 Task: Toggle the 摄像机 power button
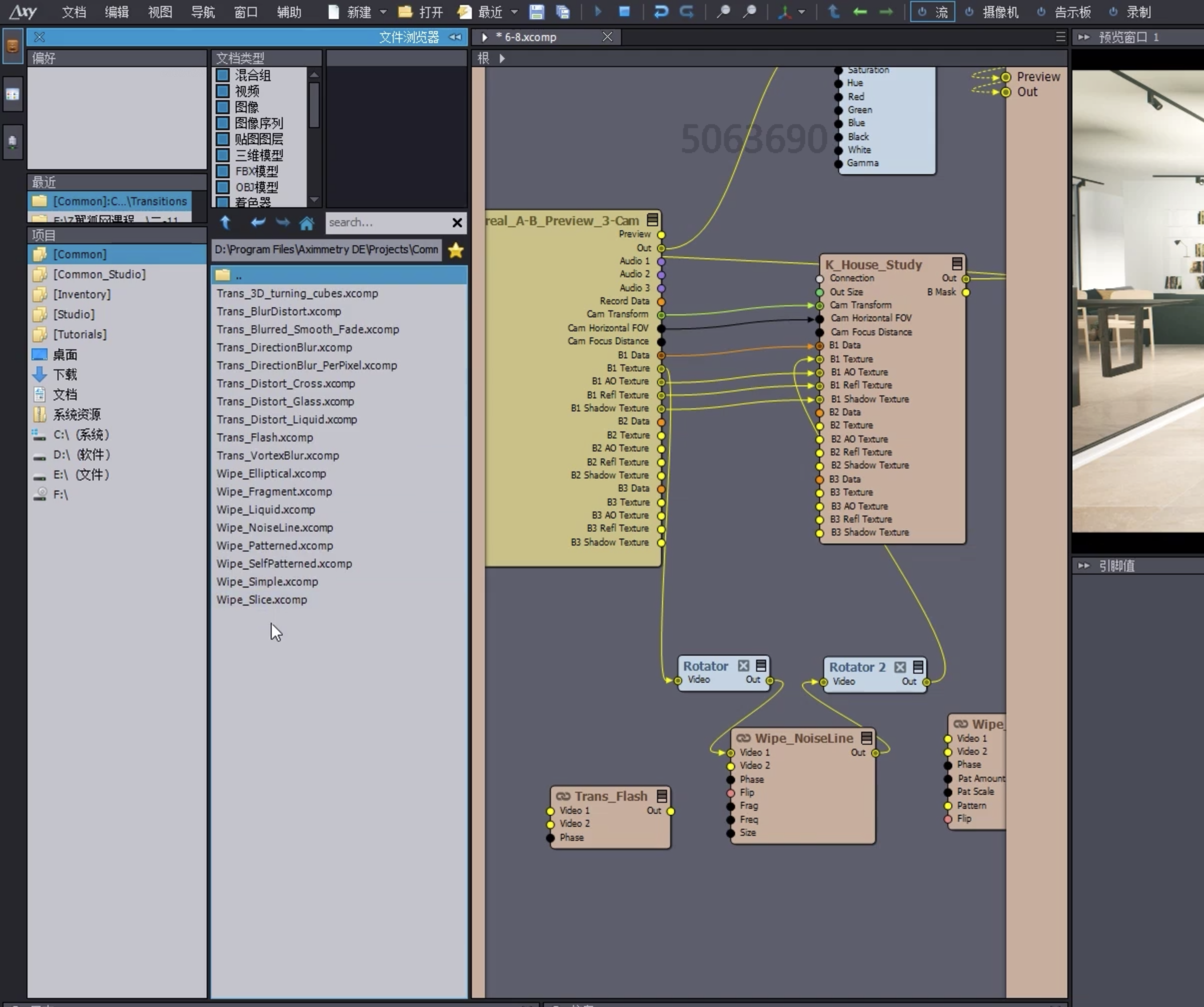point(969,12)
